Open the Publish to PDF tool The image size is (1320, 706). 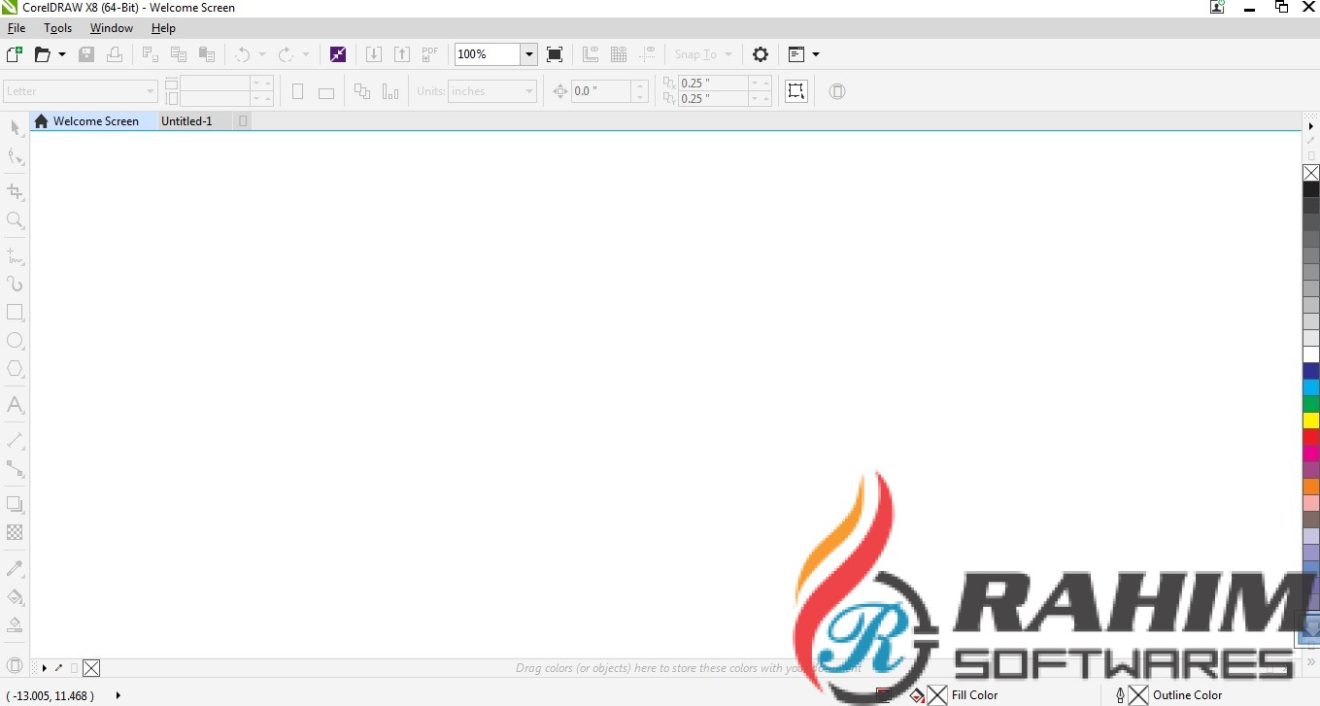(429, 54)
